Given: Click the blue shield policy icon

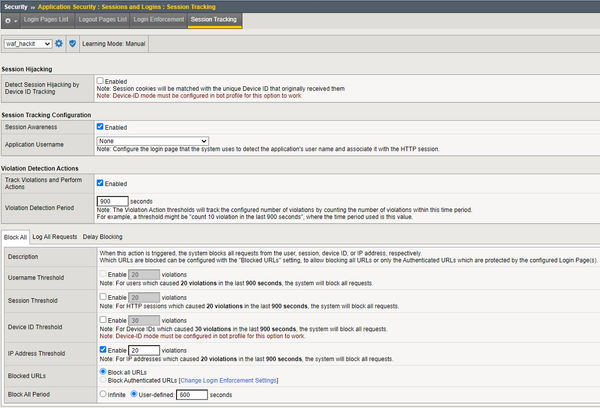Looking at the screenshot, I should [x=72, y=44].
